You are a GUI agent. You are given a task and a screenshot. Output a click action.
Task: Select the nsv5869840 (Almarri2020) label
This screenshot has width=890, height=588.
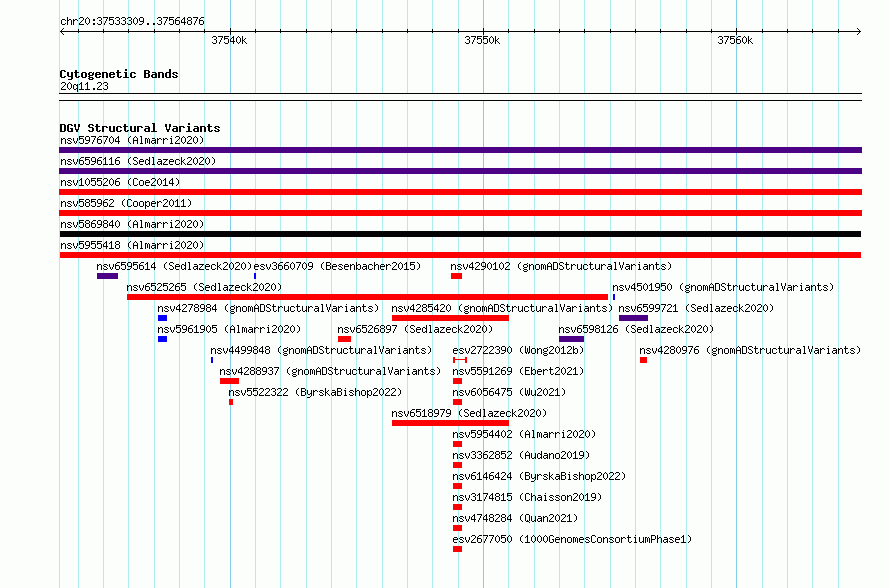point(132,224)
